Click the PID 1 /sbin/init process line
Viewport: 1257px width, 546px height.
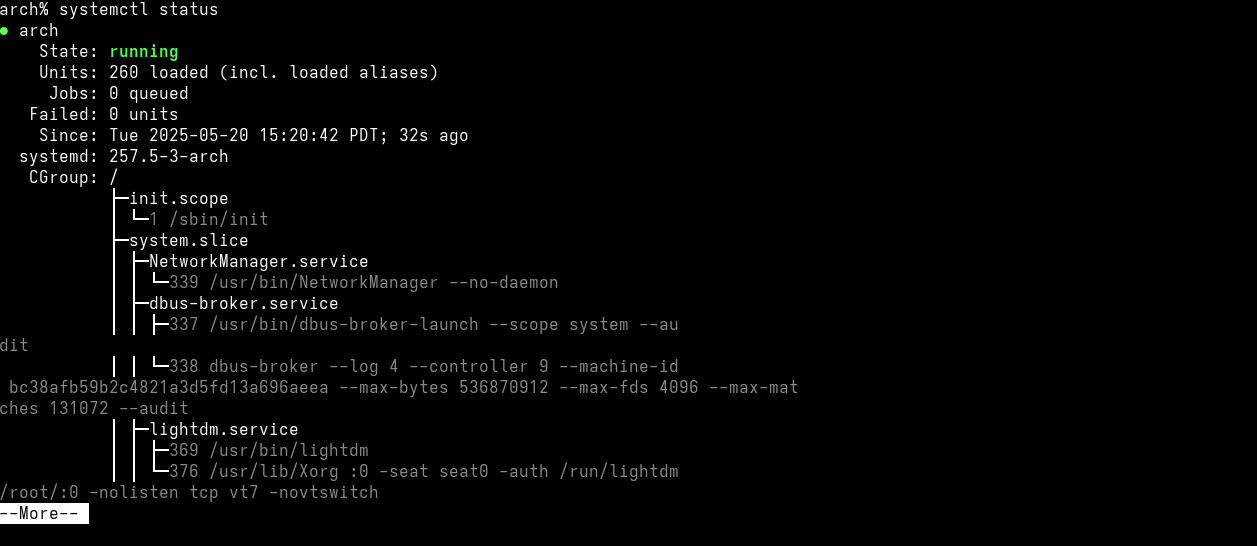[x=208, y=219]
